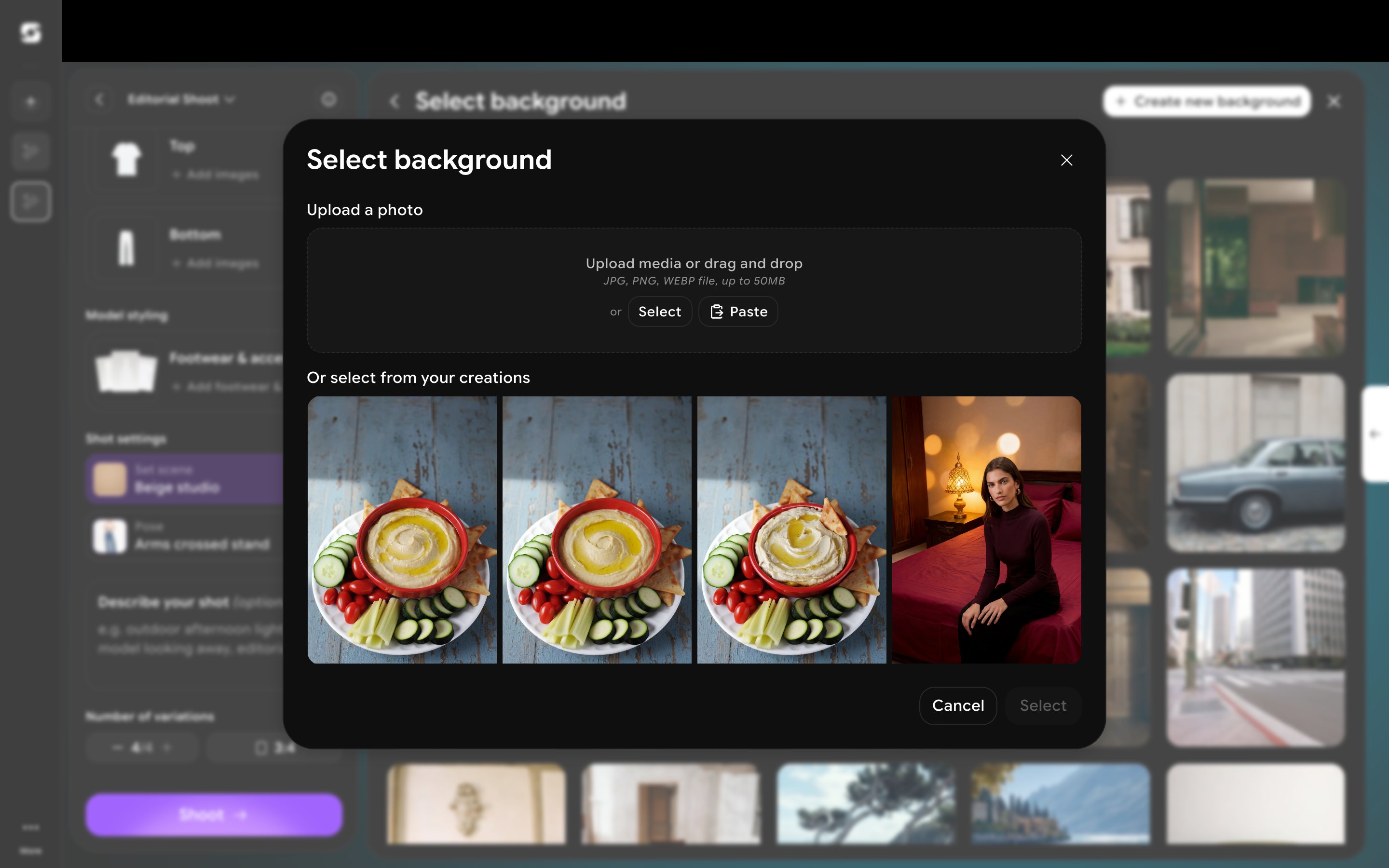Image resolution: width=1389 pixels, height=868 pixels.
Task: Pick city street background thumbnail
Action: [x=1255, y=657]
